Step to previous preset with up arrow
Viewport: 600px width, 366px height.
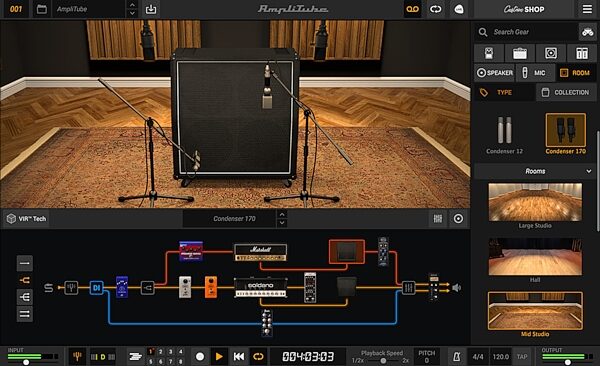click(132, 5)
